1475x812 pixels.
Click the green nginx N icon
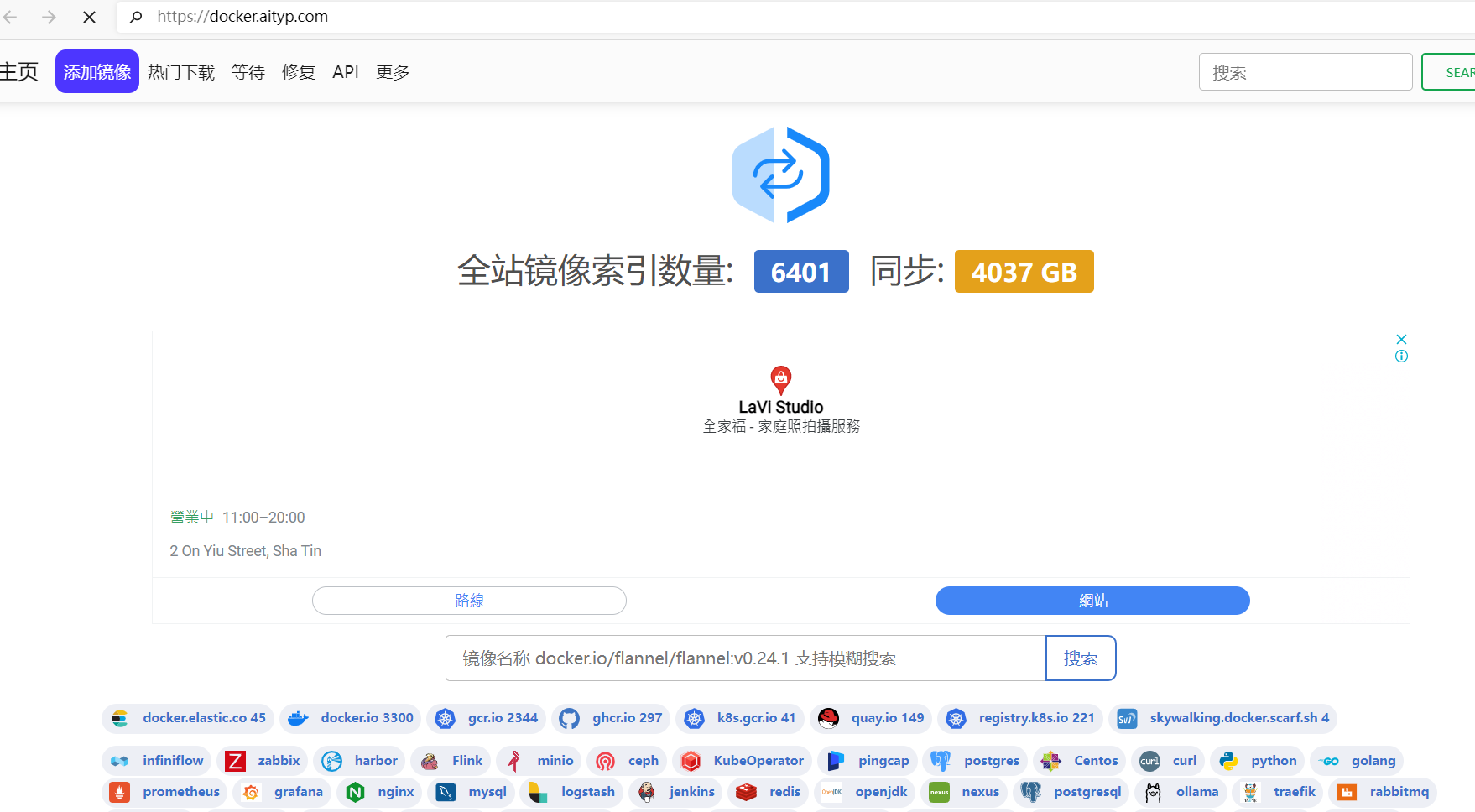[356, 792]
